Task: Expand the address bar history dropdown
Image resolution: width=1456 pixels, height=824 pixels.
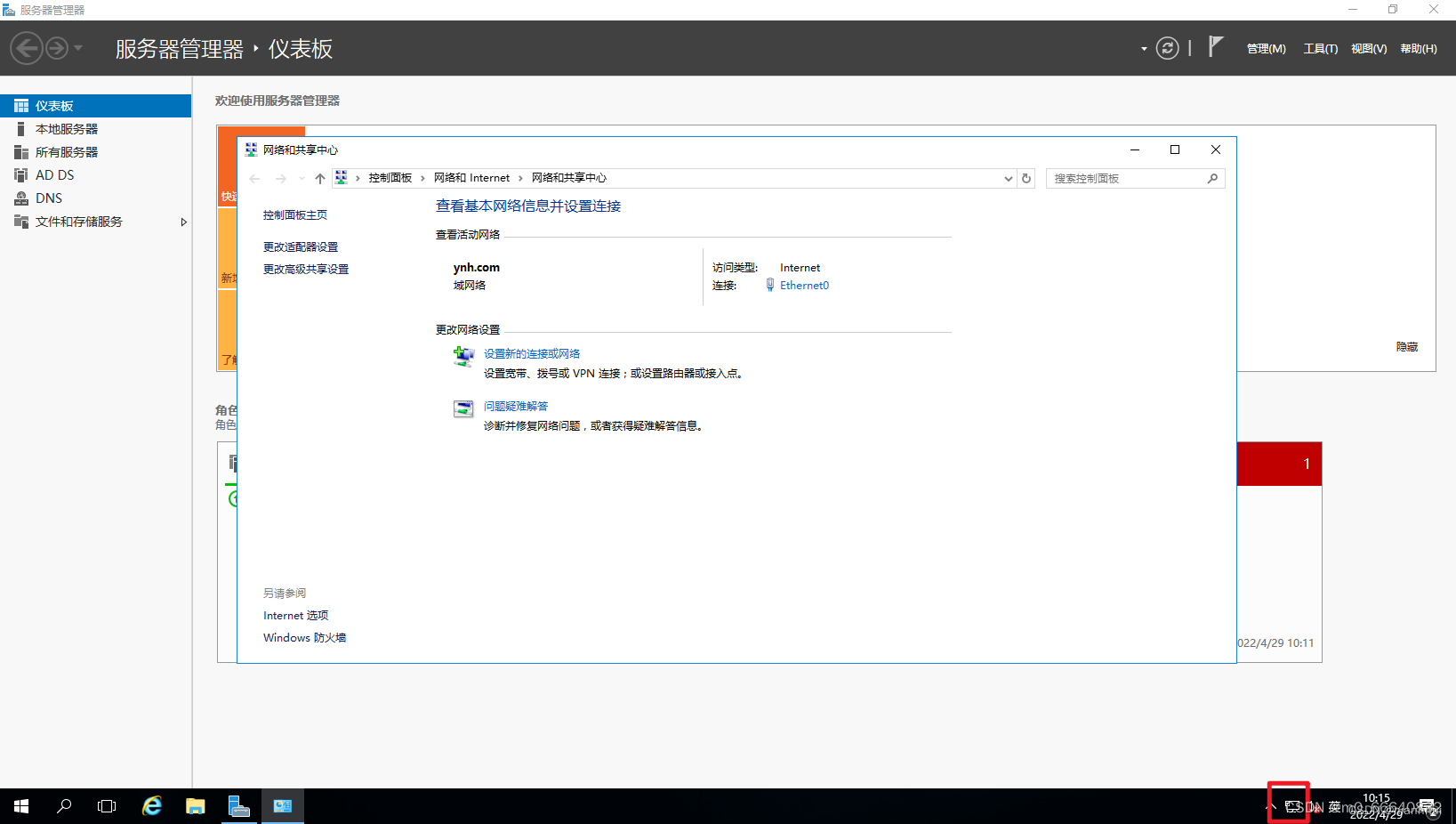Action: pos(1008,179)
